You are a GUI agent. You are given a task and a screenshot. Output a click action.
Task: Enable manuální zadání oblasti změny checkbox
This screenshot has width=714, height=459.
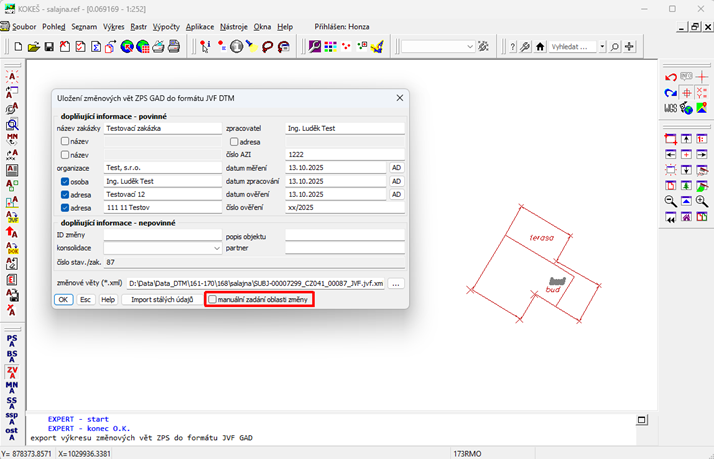[x=212, y=299]
